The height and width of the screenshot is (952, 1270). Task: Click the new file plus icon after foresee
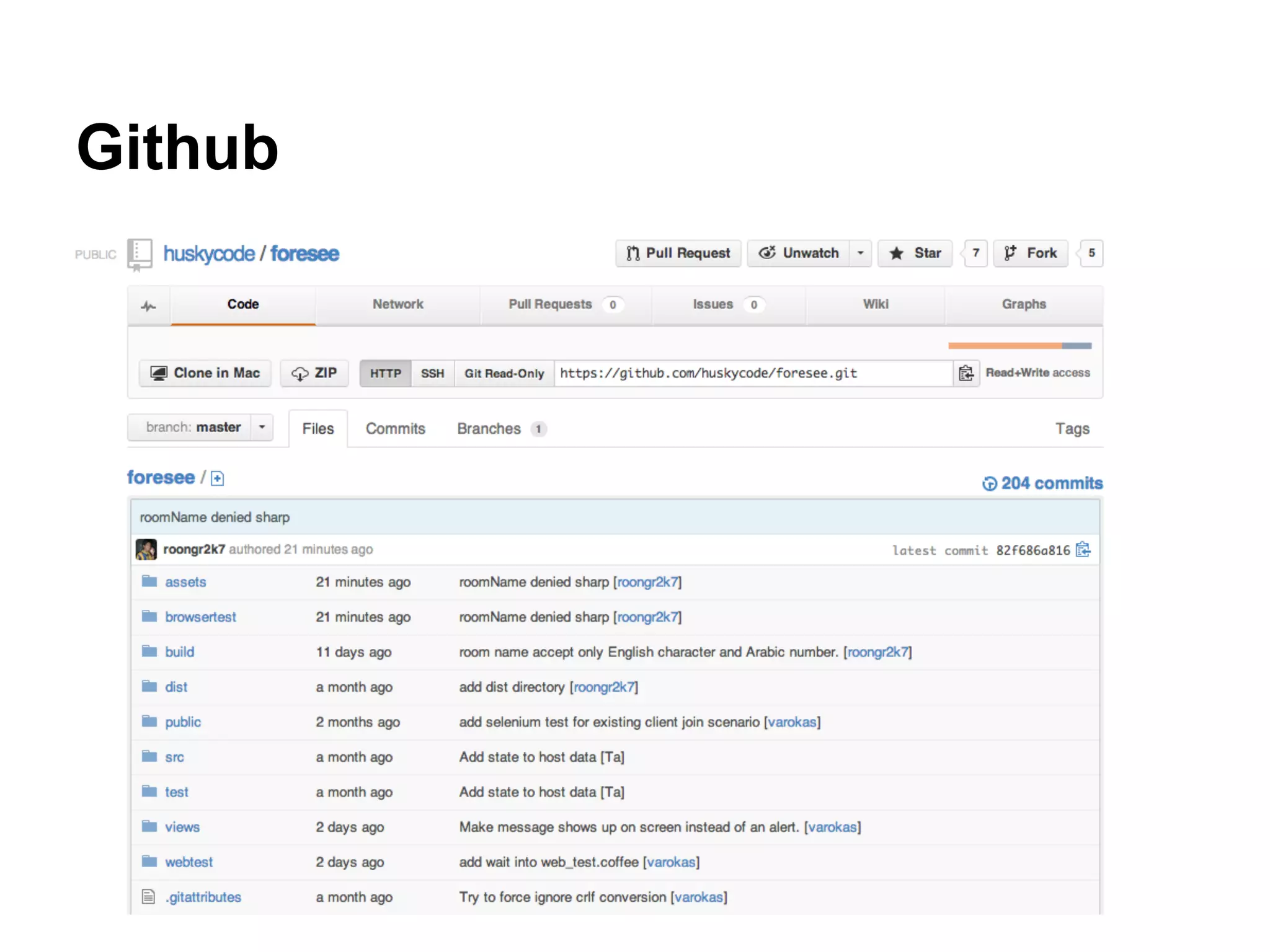click(217, 478)
